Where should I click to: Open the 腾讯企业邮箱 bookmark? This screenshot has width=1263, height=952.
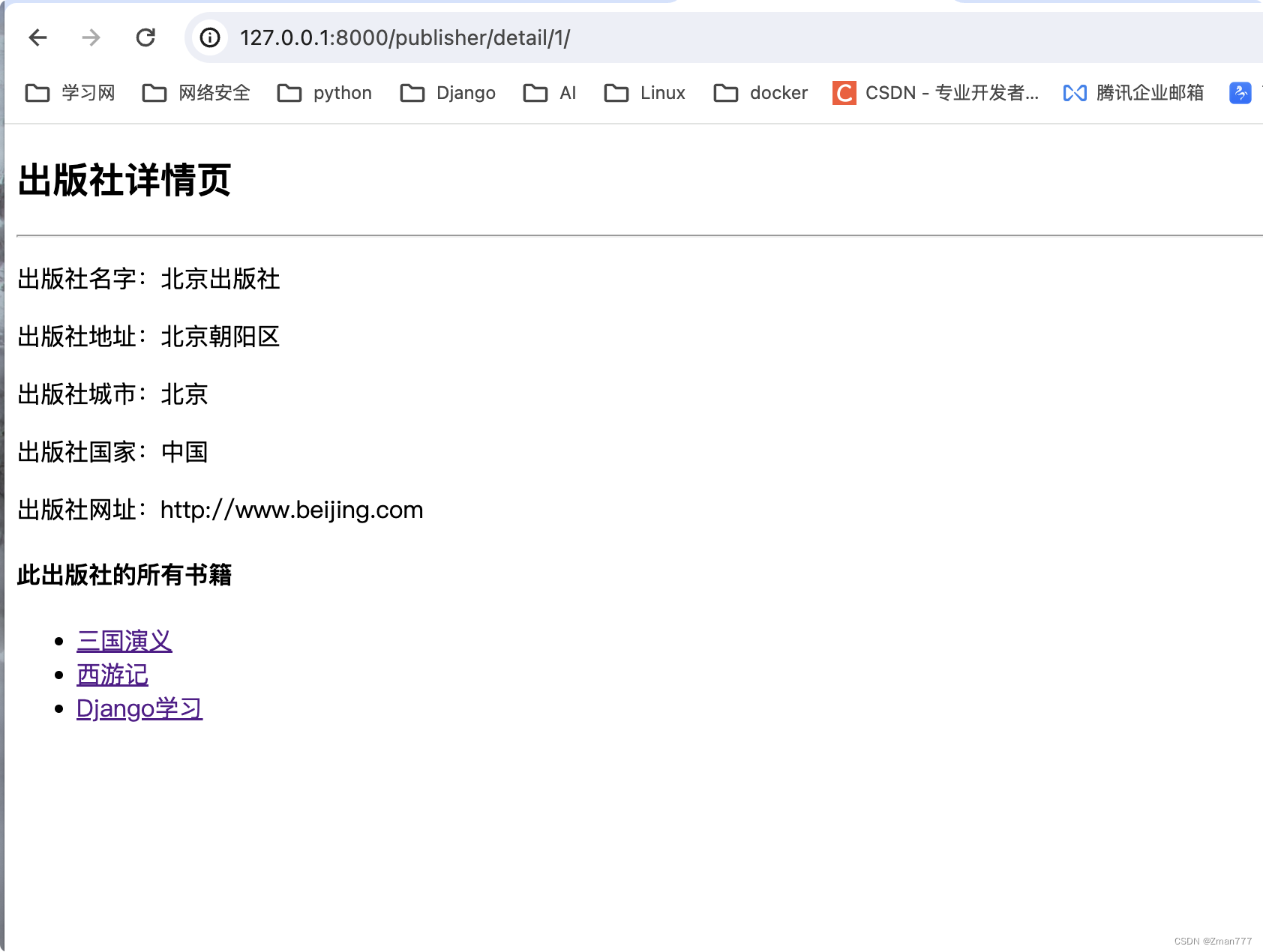click(x=1133, y=93)
